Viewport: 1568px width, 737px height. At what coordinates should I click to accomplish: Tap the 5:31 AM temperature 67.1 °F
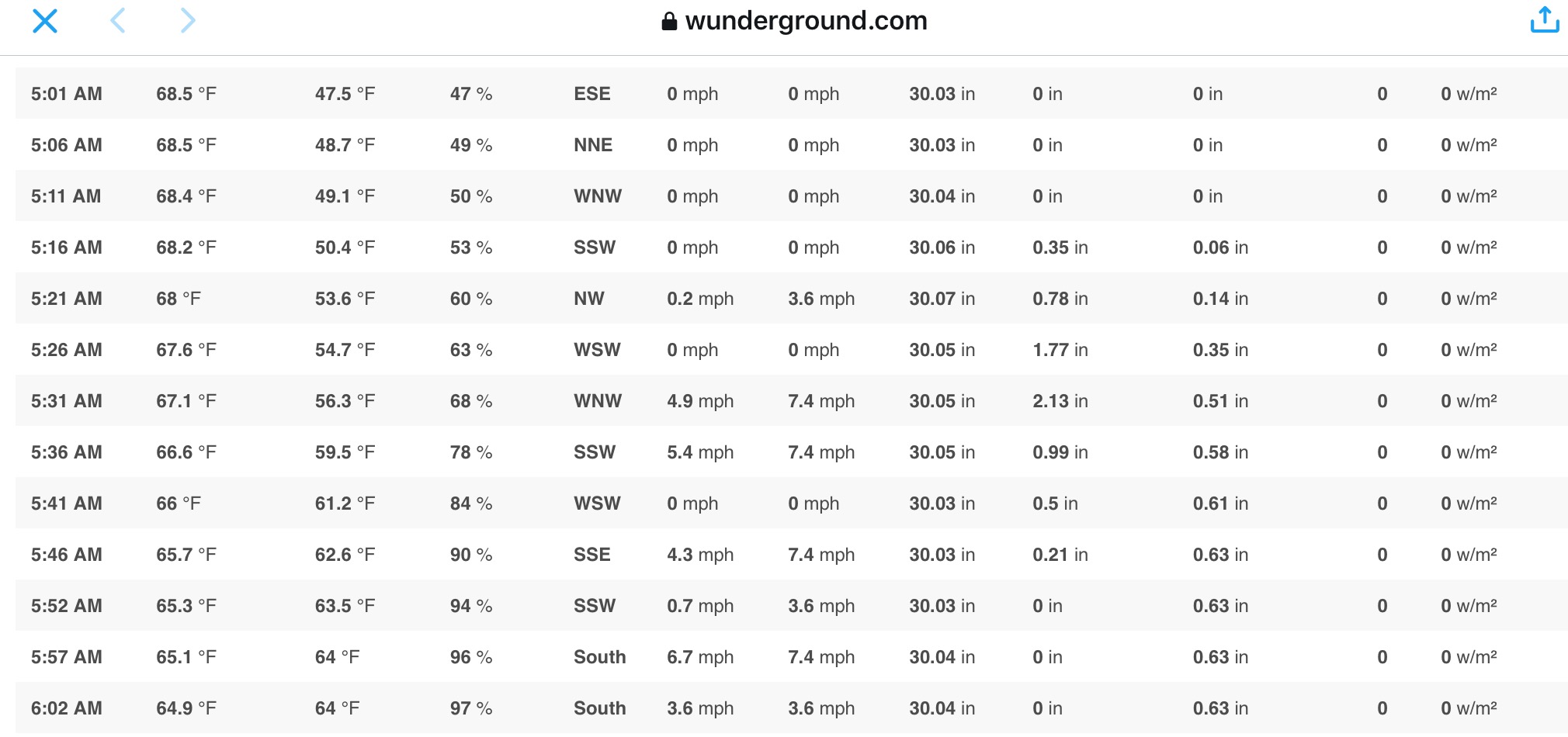[186, 401]
